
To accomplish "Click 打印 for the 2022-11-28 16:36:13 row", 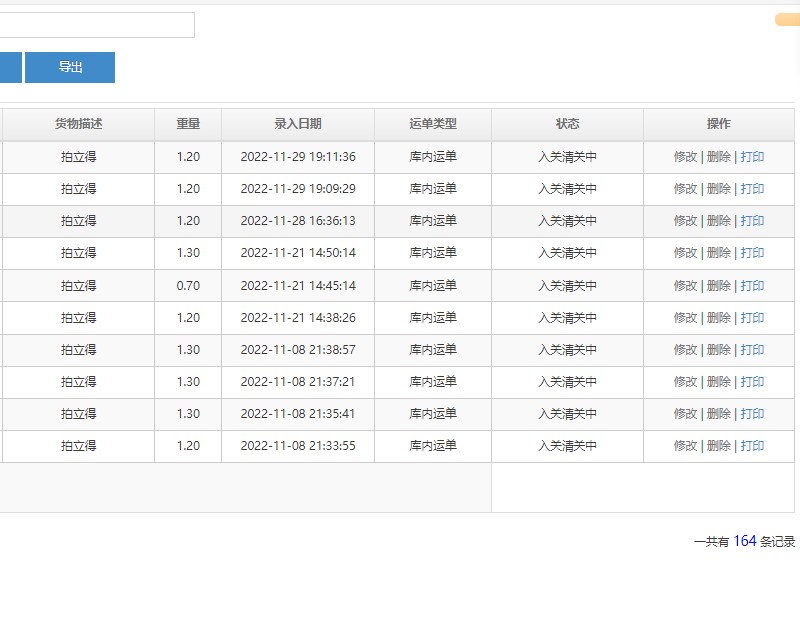I will coord(752,221).
